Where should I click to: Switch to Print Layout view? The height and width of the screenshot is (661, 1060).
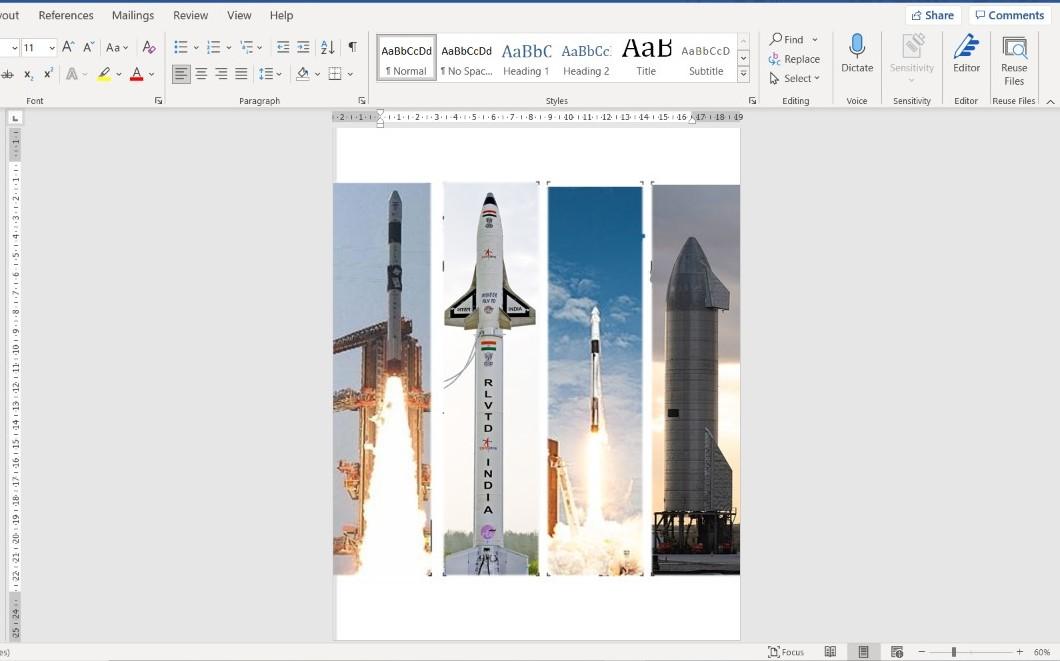point(863,652)
